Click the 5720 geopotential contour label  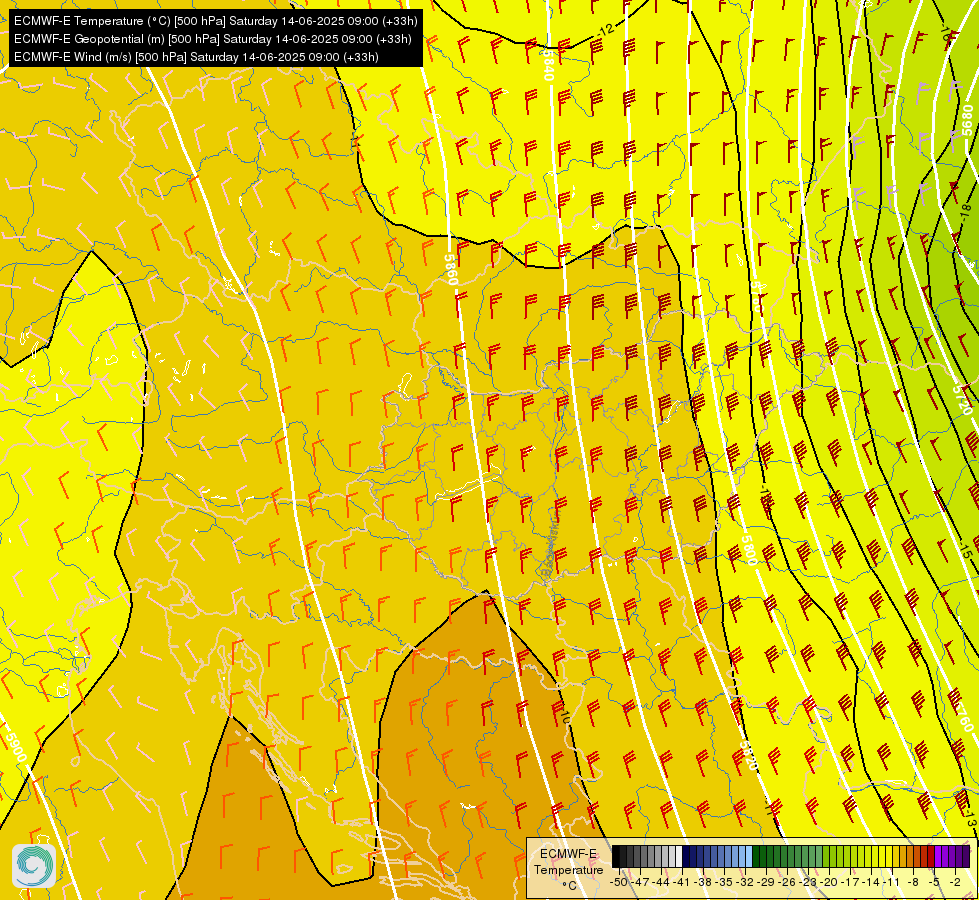tap(962, 400)
